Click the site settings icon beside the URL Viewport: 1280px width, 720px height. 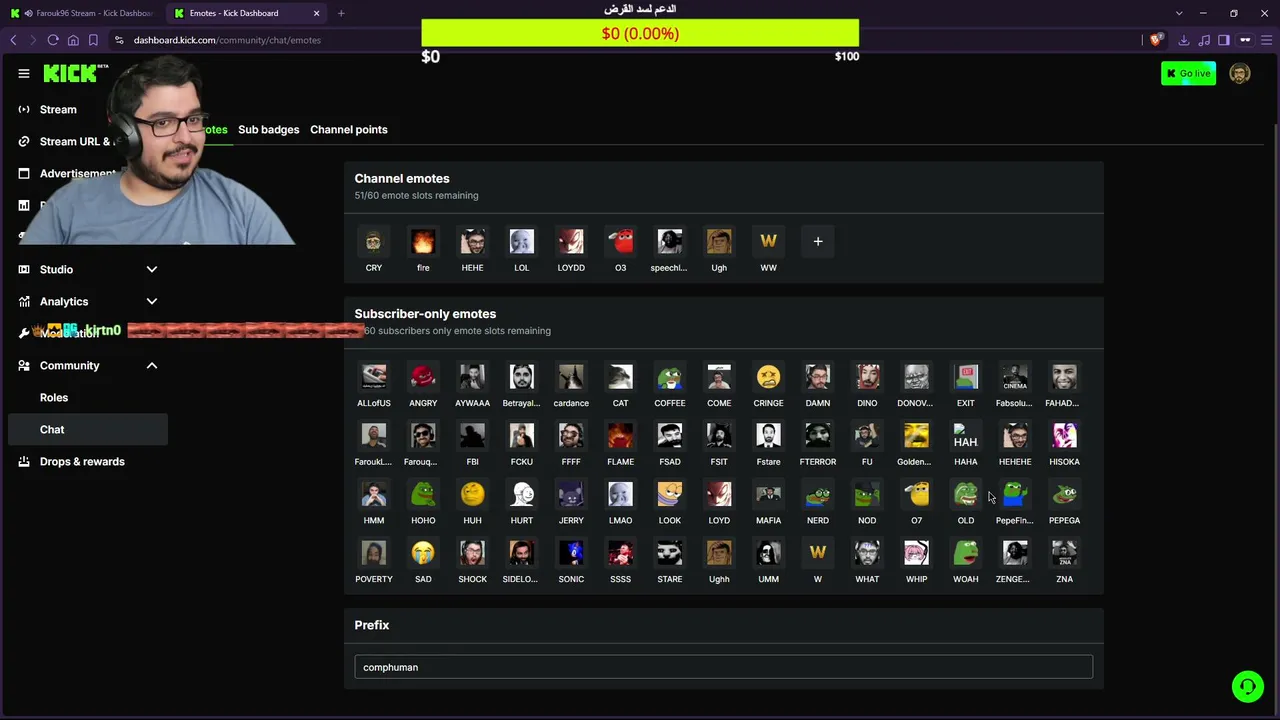point(119,40)
